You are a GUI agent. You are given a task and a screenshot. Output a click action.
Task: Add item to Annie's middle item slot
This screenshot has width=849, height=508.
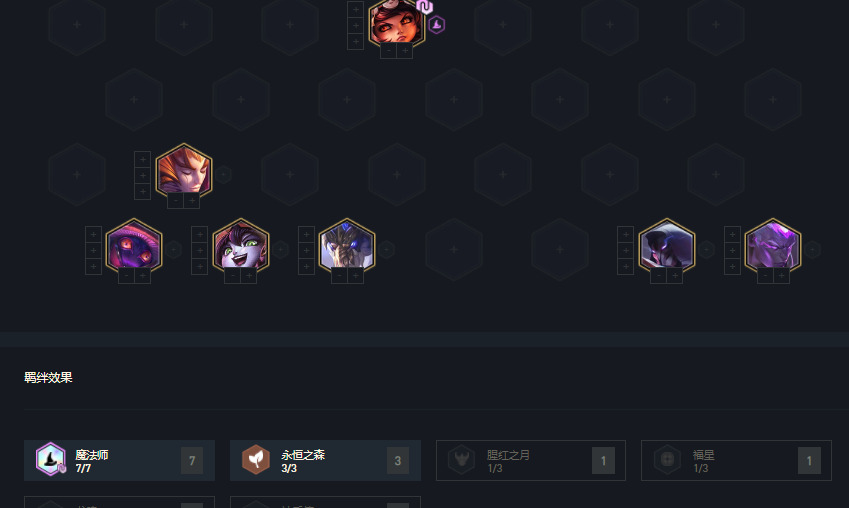pos(355,25)
